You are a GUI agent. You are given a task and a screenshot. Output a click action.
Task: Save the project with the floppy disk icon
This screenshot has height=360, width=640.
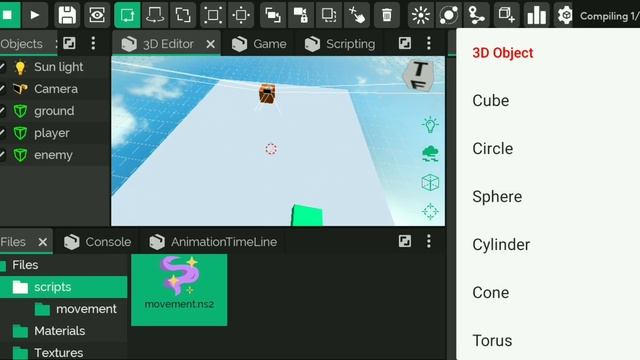point(67,15)
